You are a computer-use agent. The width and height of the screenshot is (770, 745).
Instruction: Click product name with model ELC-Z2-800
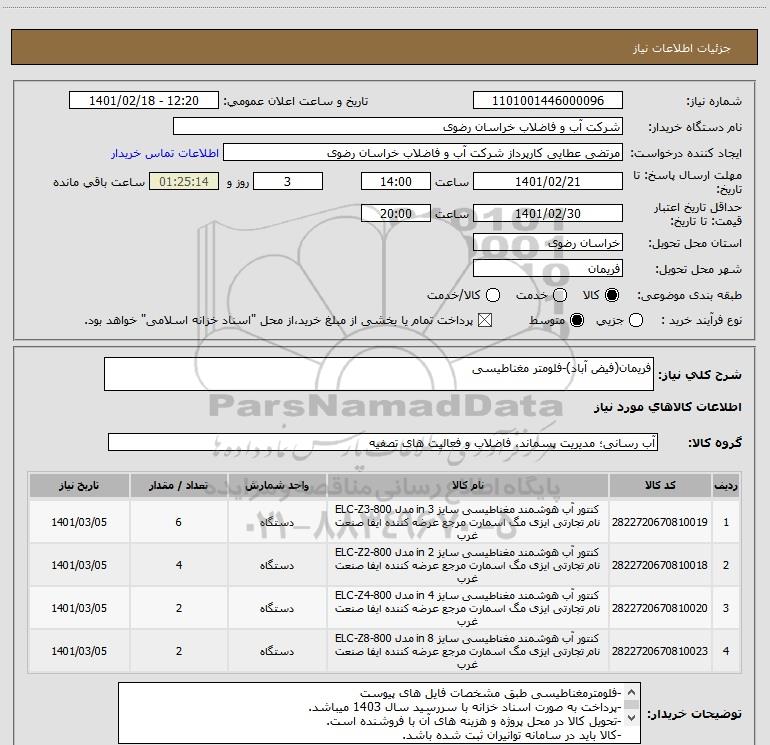click(x=468, y=565)
